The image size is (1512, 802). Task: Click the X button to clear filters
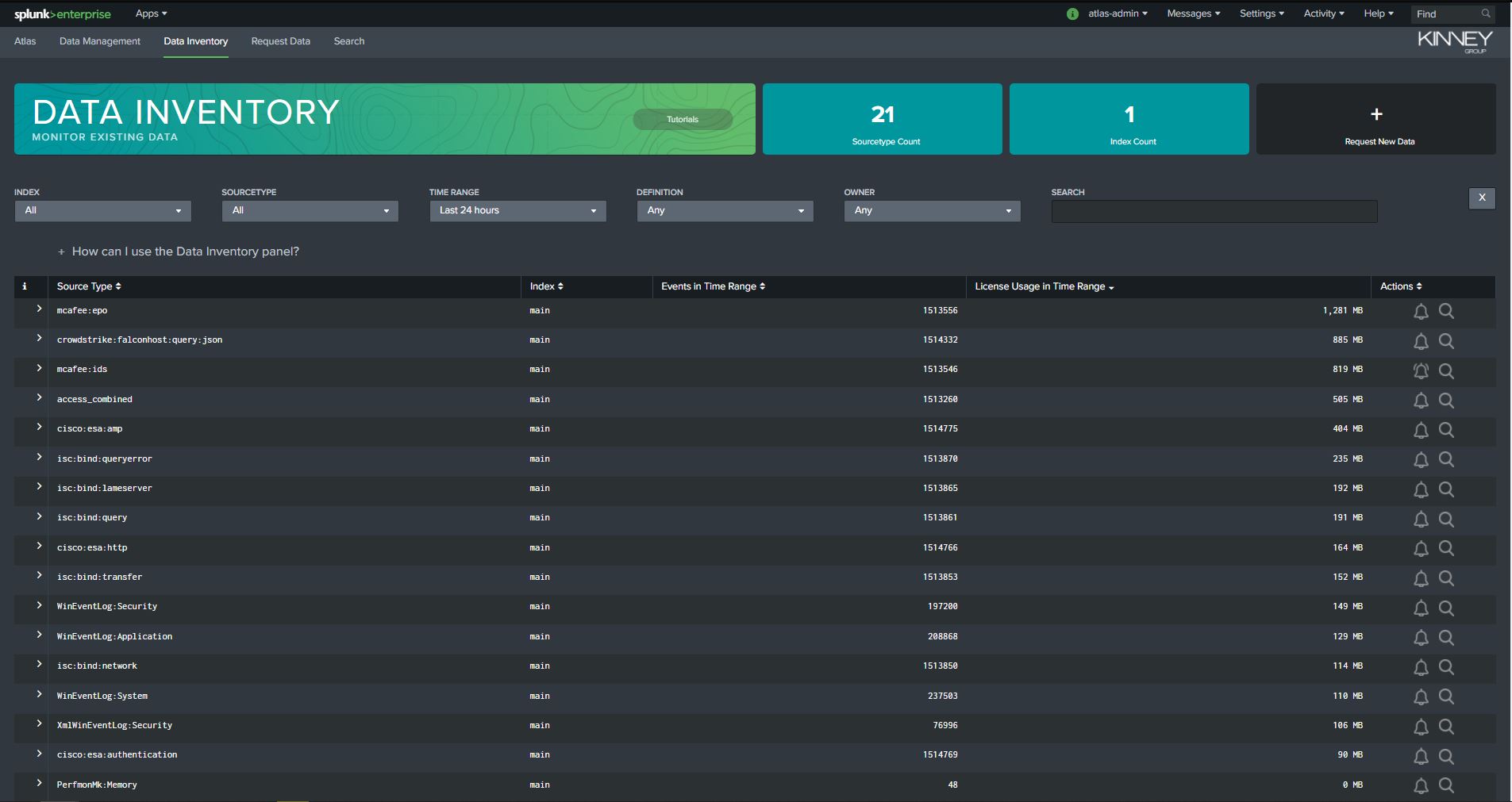[1481, 198]
